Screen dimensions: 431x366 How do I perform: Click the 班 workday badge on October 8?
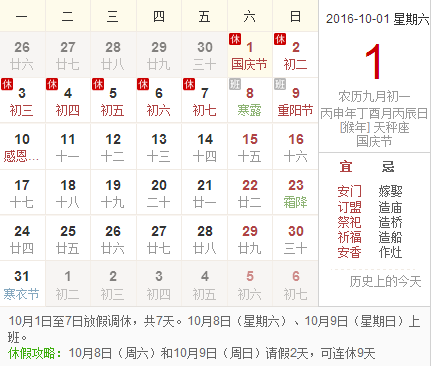[235, 84]
